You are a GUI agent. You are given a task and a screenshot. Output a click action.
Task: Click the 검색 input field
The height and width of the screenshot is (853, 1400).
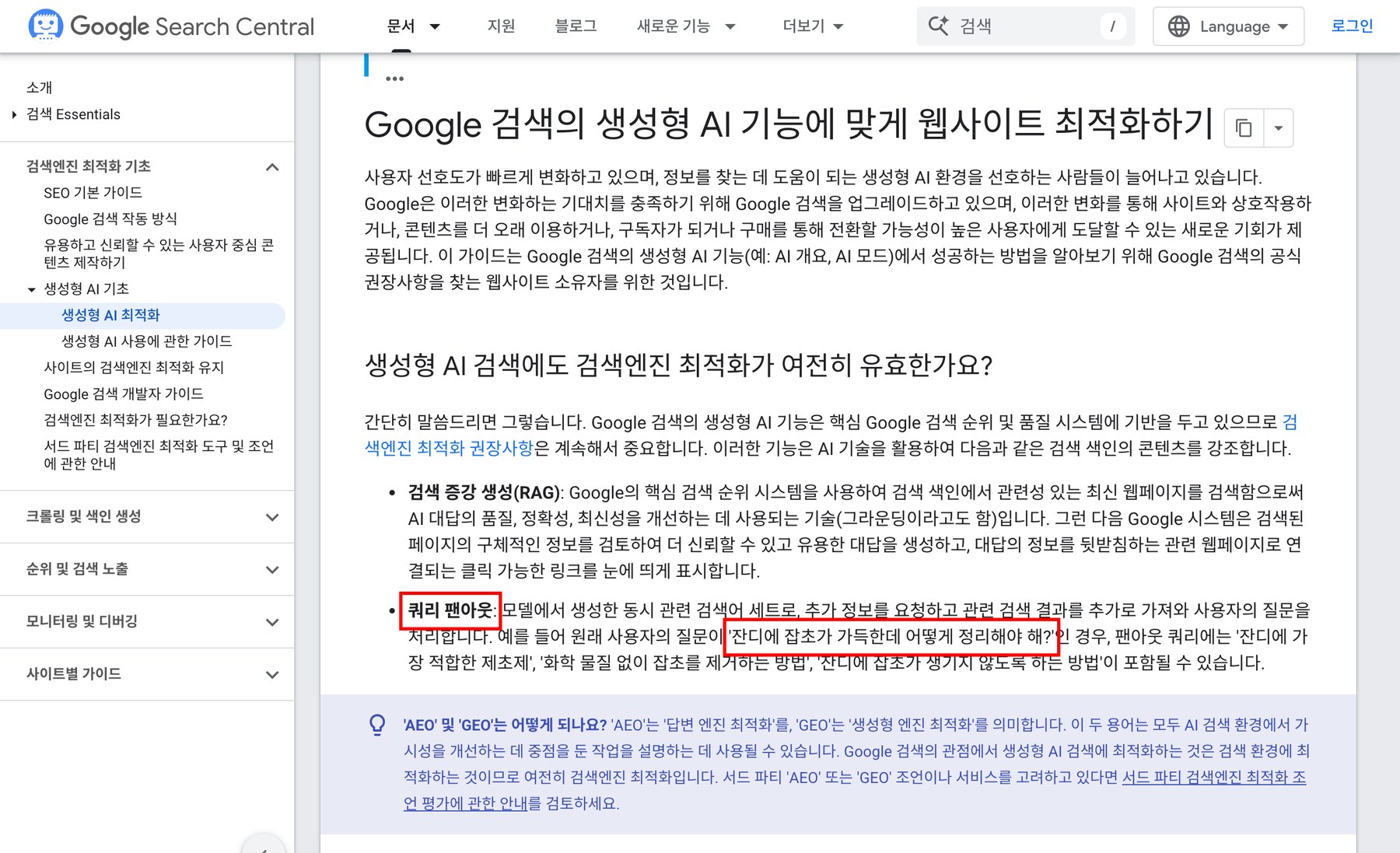[x=1025, y=26]
